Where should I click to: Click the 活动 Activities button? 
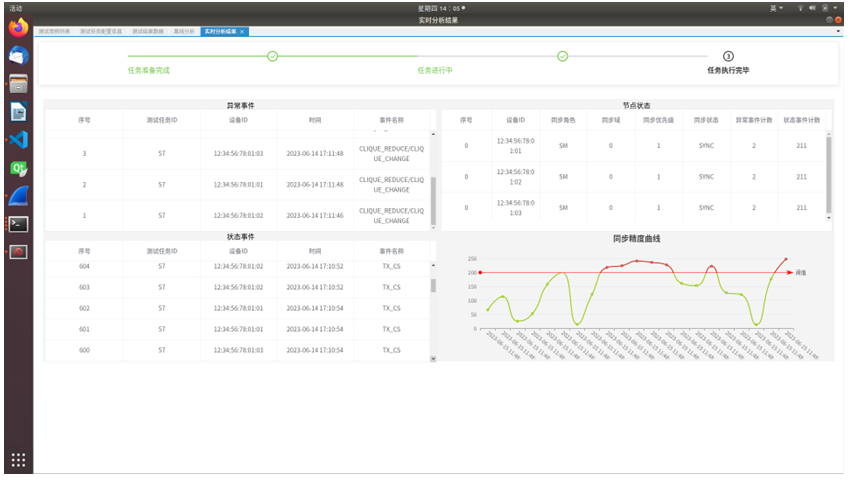tap(15, 7)
